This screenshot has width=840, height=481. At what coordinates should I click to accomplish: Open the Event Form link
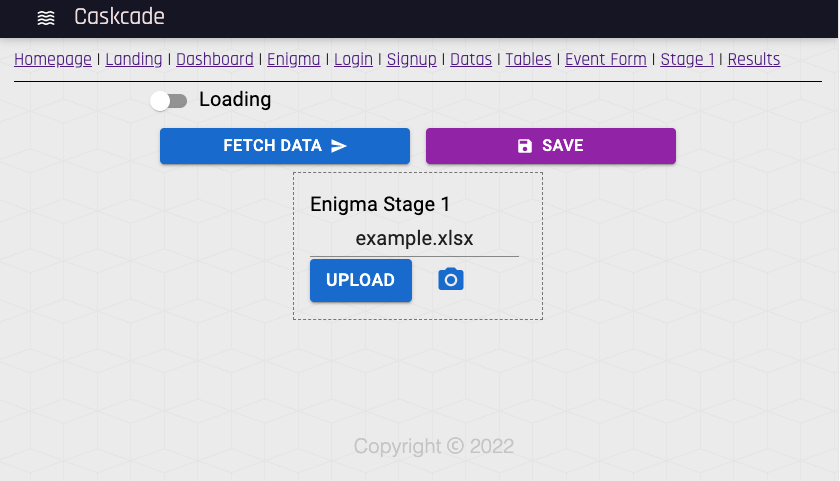[x=605, y=59]
